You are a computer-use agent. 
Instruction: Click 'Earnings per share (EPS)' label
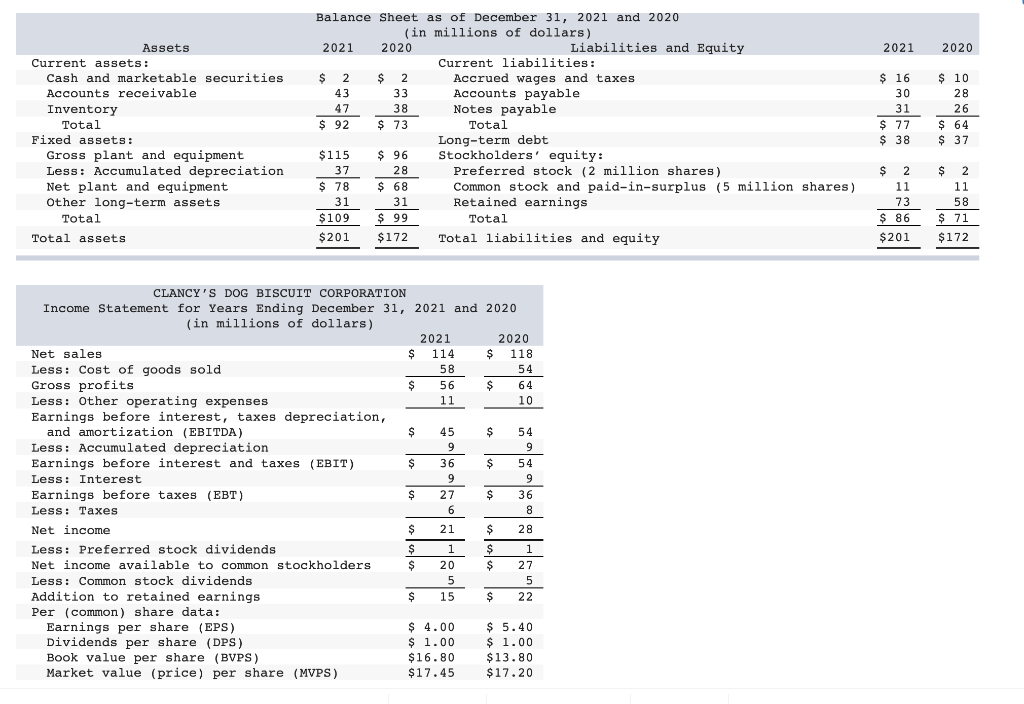141,628
